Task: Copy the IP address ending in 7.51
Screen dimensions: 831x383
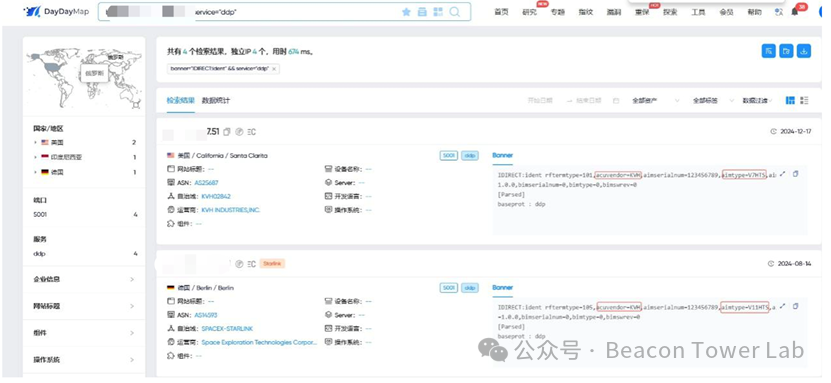Action: pos(227,131)
